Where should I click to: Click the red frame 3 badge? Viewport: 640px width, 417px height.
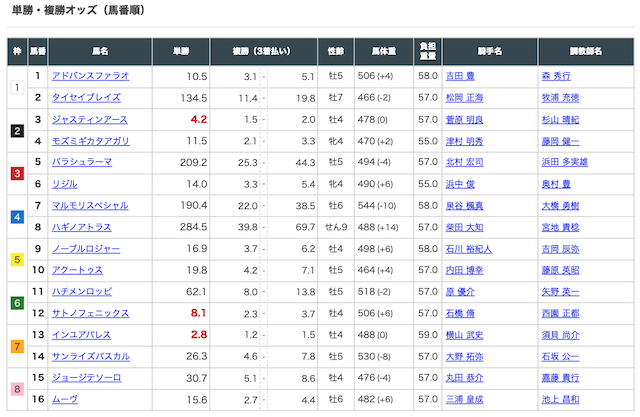17,173
